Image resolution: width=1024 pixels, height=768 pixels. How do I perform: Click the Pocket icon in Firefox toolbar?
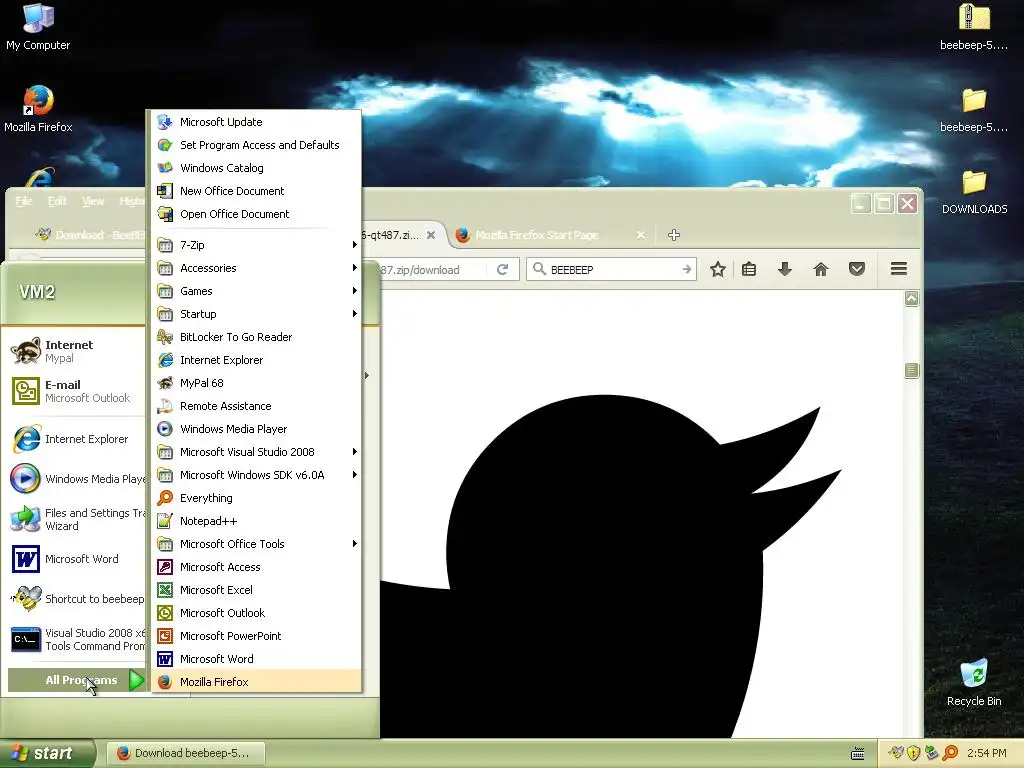857,269
